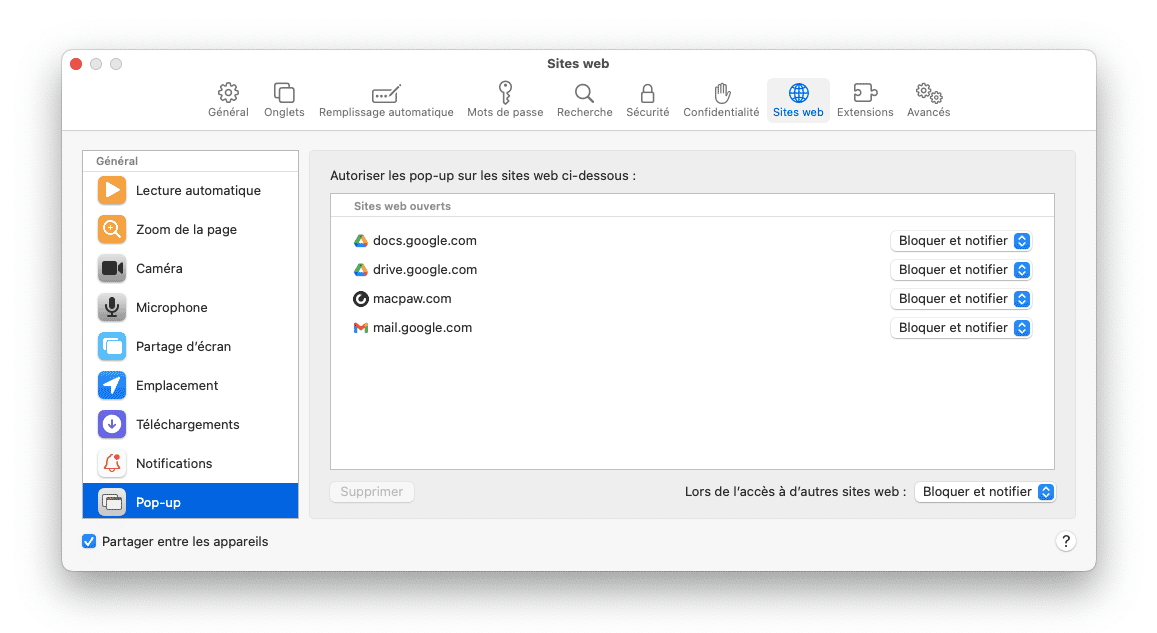Open the Extensions puzzle piece icon

tap(865, 93)
